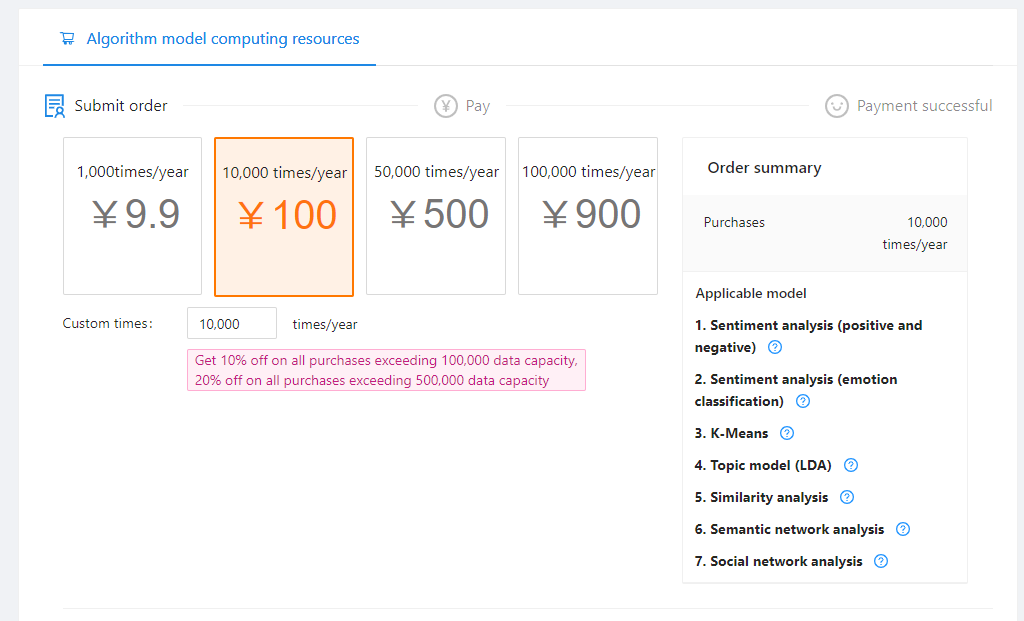Choose the 50,000 times/year ¥500 plan
Viewport: 1024px width, 621px height.
[x=436, y=216]
